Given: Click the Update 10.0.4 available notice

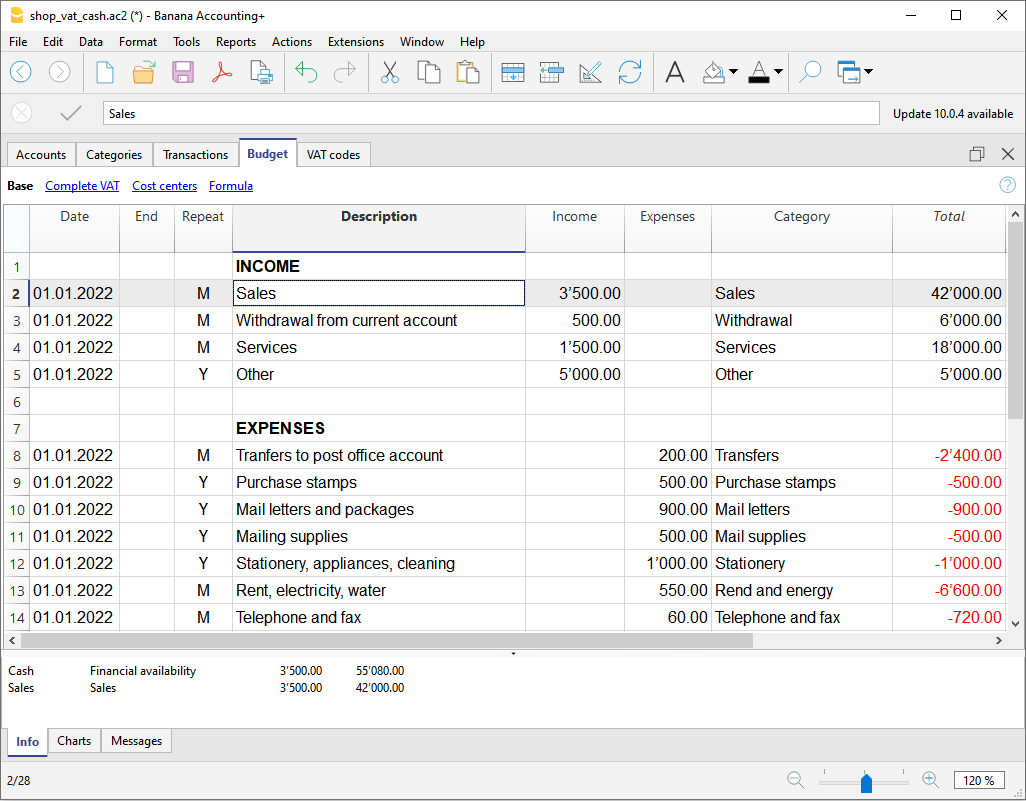Looking at the screenshot, I should pyautogui.click(x=952, y=113).
